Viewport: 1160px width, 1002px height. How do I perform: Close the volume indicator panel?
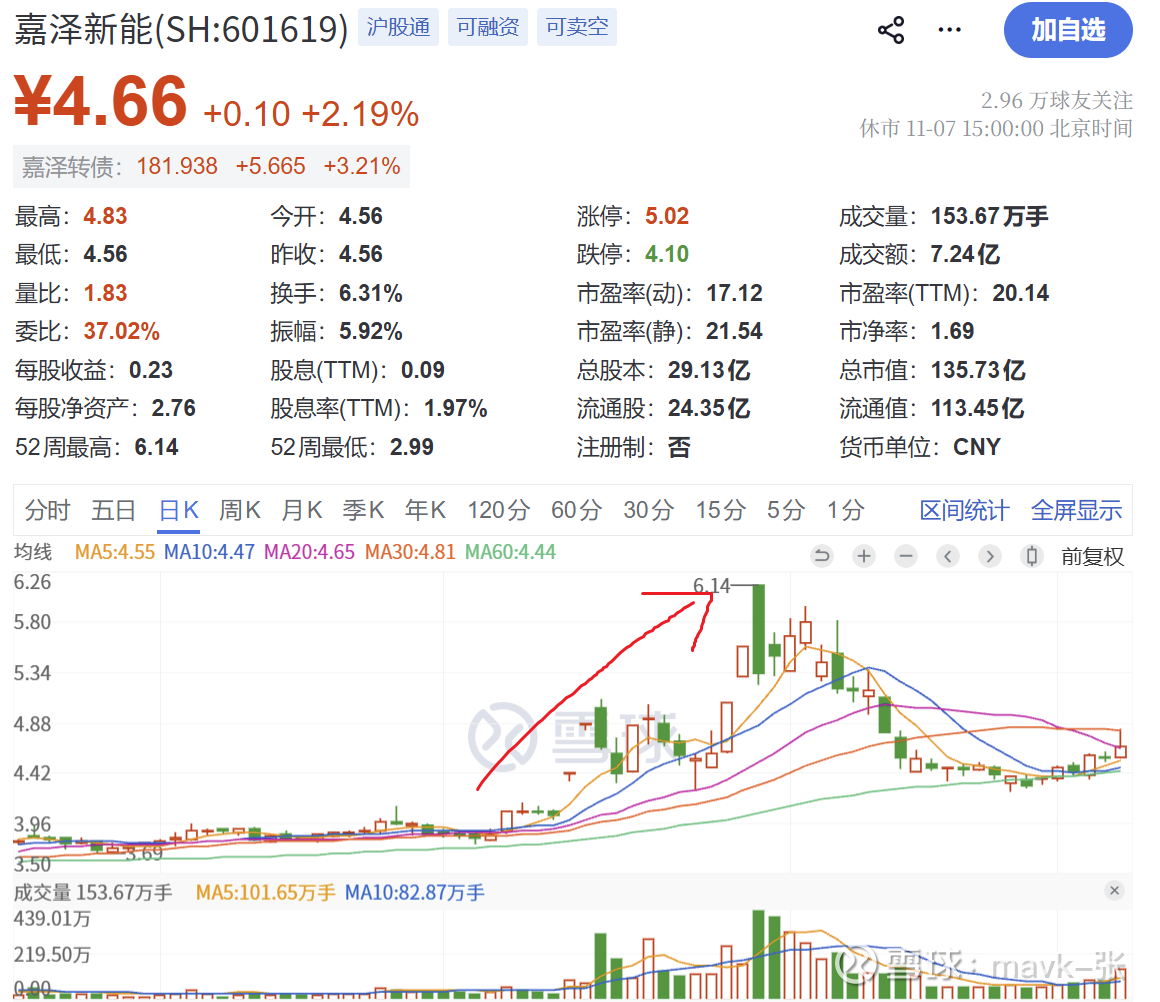tap(1114, 890)
